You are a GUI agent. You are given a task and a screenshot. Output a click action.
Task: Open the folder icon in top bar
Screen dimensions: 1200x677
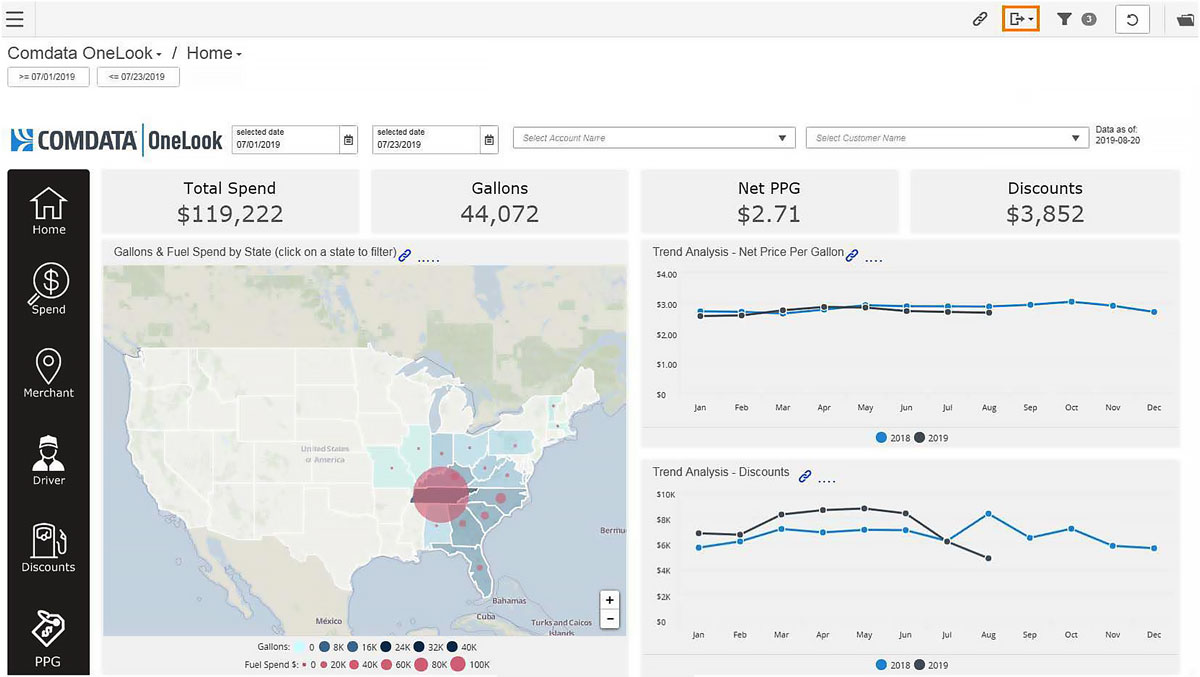[x=1185, y=19]
